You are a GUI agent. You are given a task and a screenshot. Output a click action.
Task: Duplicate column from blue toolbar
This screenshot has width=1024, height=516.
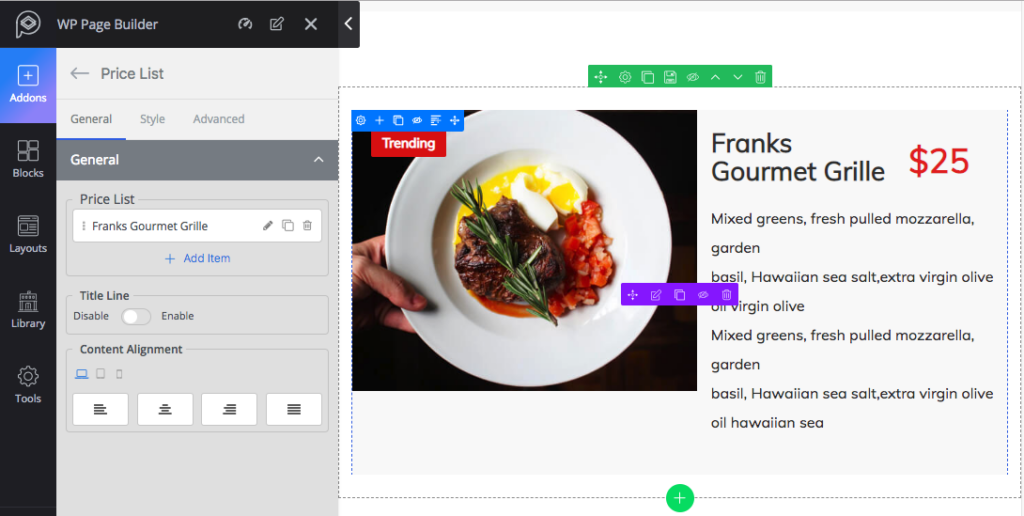pos(398,120)
